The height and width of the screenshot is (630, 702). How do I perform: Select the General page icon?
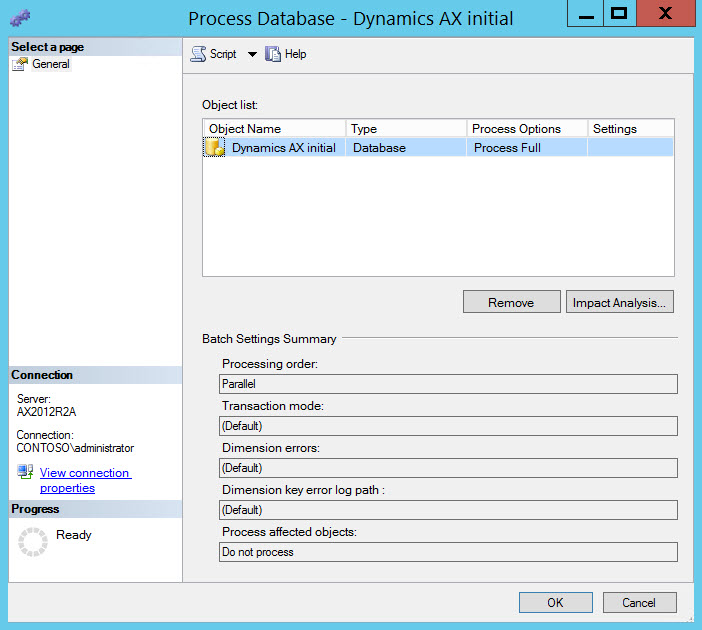tap(20, 64)
